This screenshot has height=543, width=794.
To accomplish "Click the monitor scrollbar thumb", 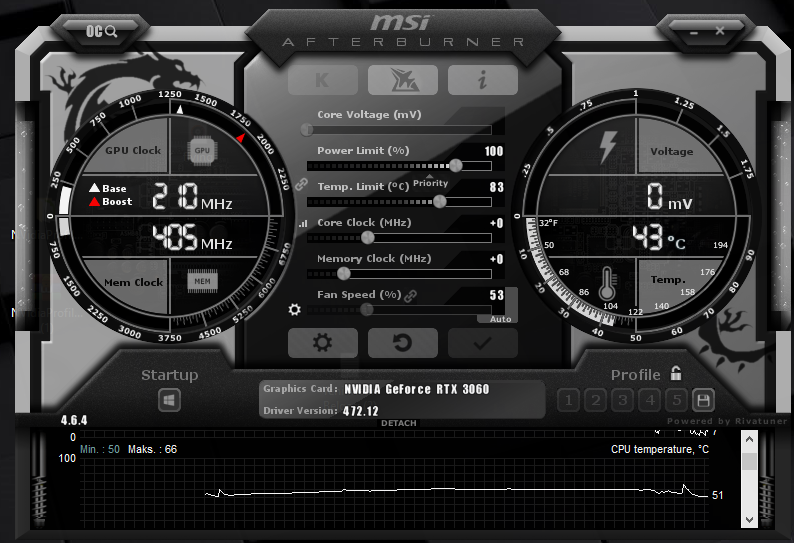I will 749,461.
